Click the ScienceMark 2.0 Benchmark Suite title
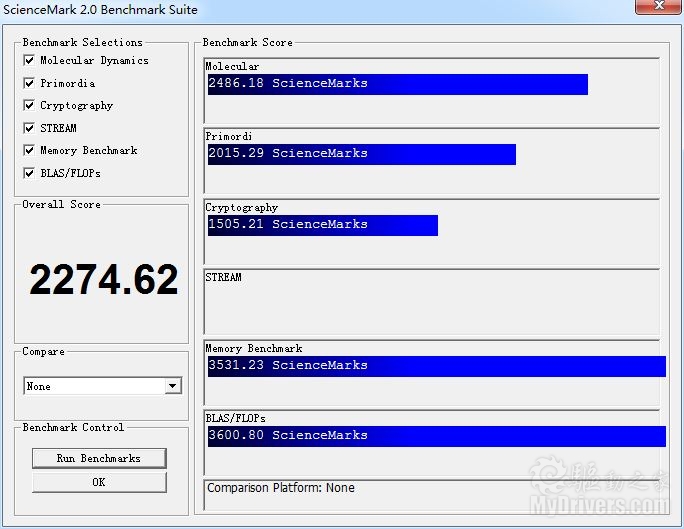684x529 pixels. tap(100, 10)
